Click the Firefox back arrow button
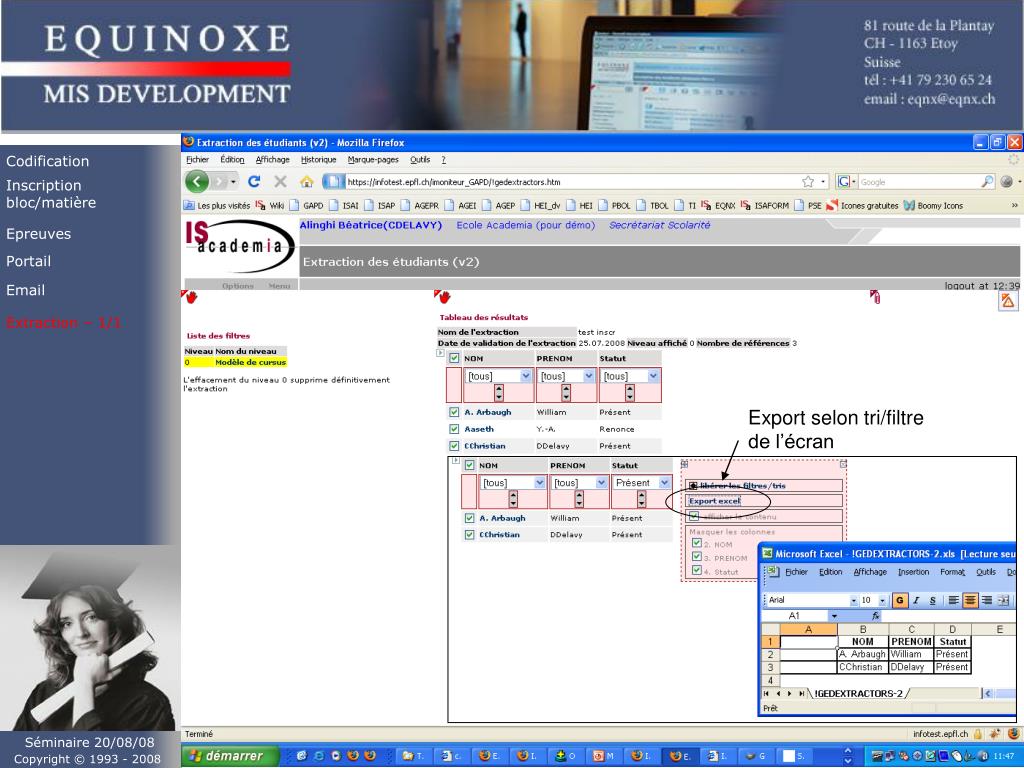1024x768 pixels. point(197,182)
